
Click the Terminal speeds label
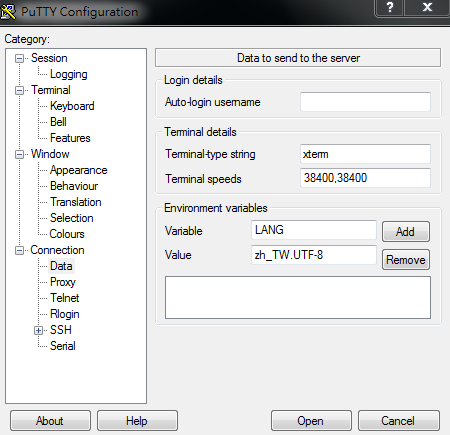[203, 179]
